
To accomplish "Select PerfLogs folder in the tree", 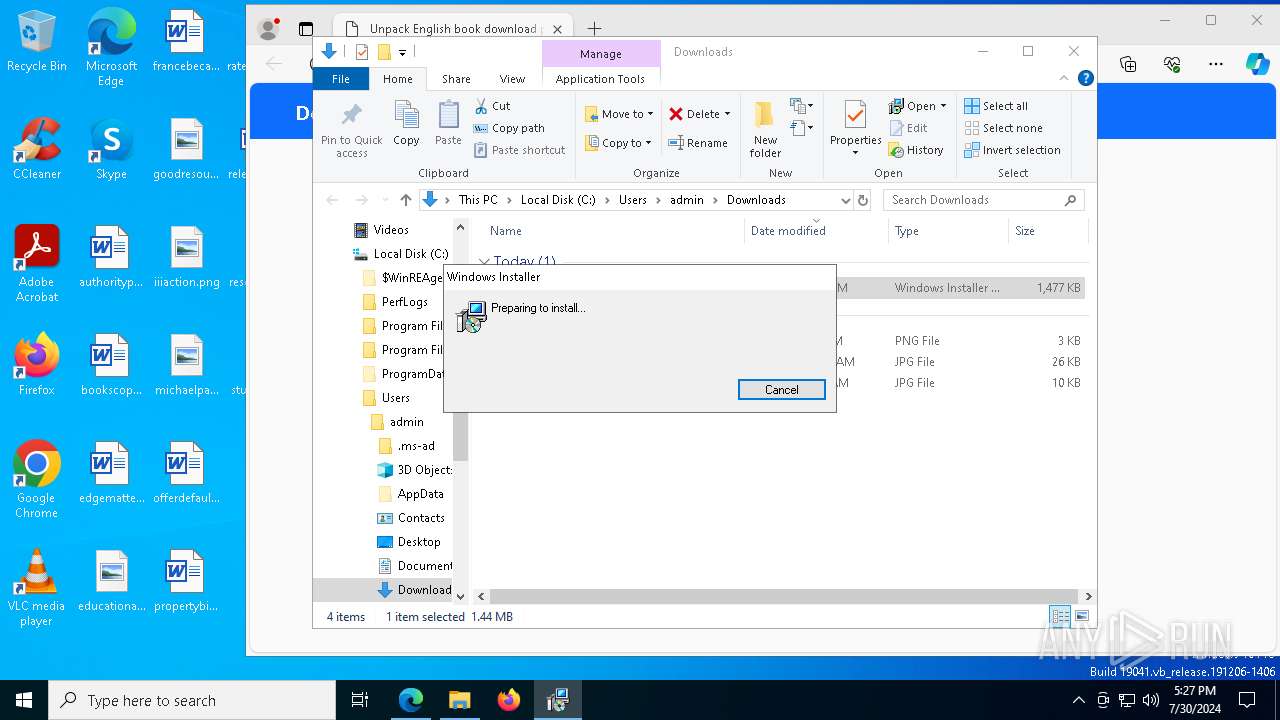I will click(x=405, y=302).
